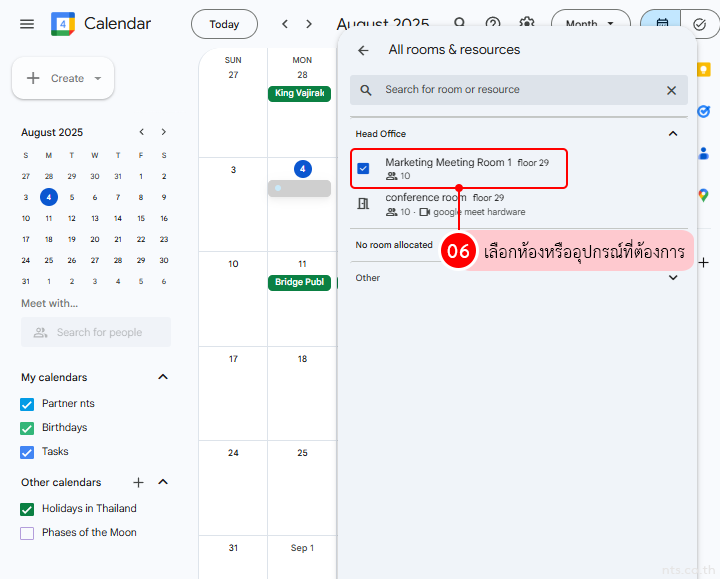Go to previous month in main toolbar
This screenshot has height=579, width=720.
click(285, 24)
